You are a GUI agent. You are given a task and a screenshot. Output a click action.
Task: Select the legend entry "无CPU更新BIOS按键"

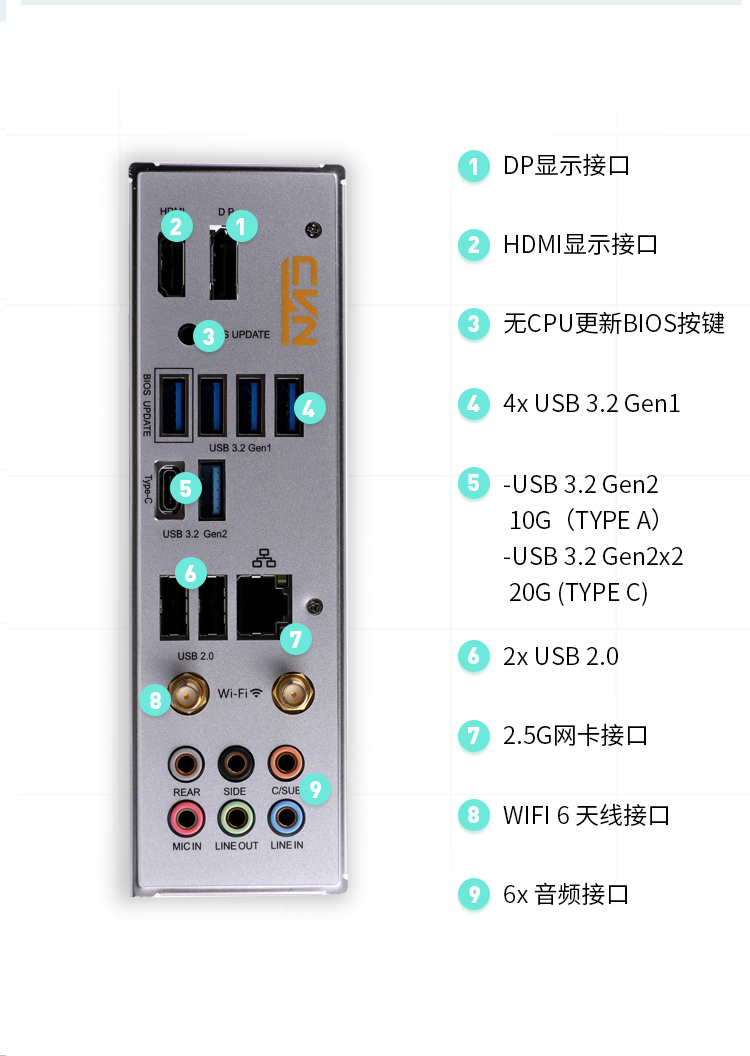[x=614, y=323]
